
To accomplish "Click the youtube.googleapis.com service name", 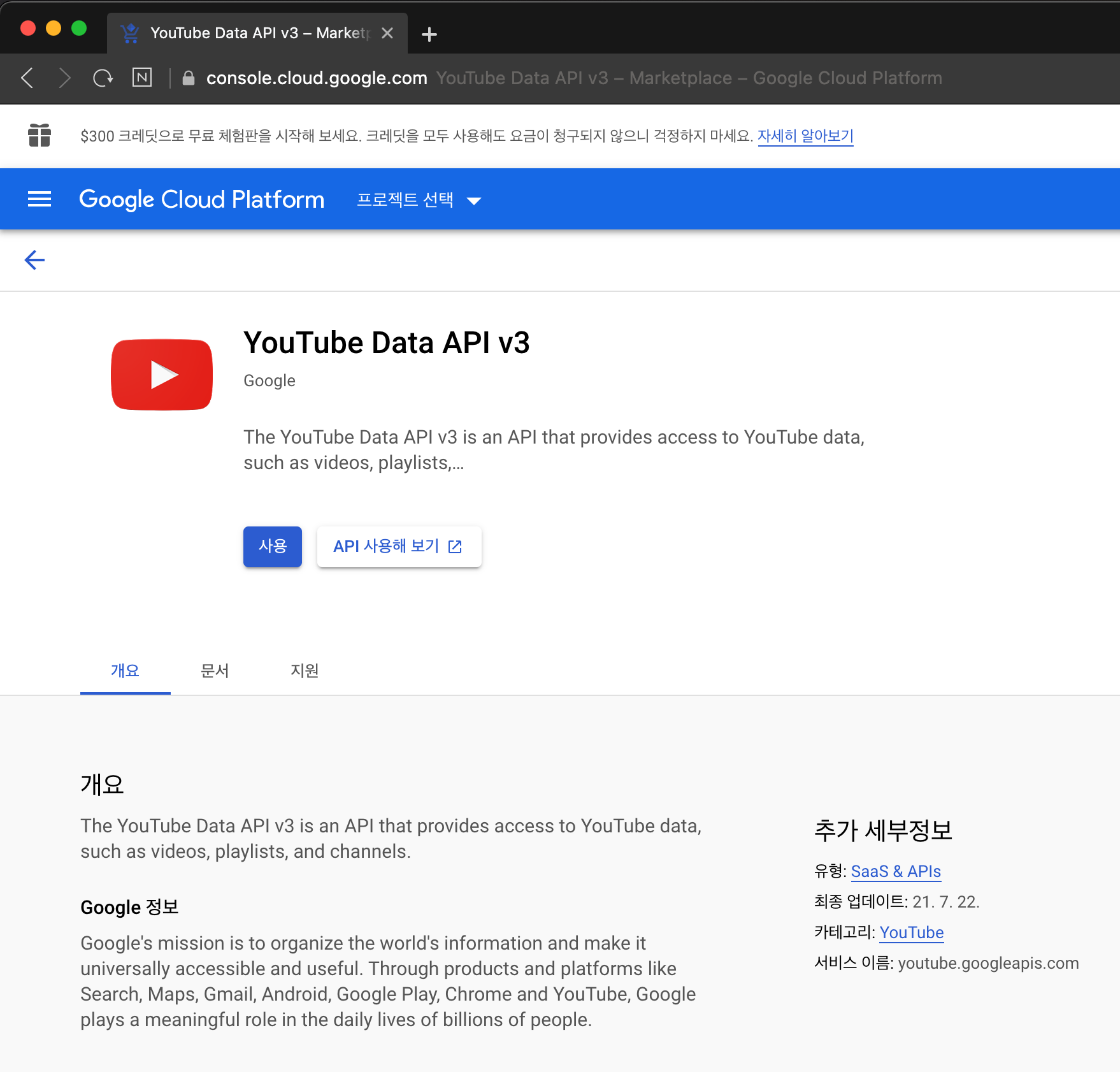I will point(988,963).
